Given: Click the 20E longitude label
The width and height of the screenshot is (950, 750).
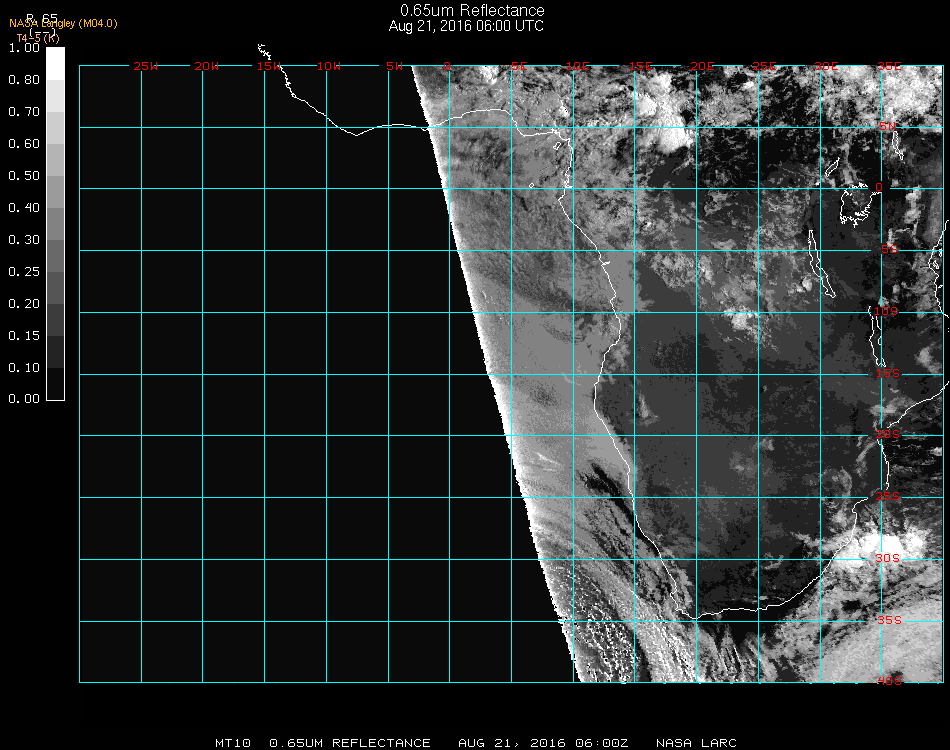Looking at the screenshot, I should pyautogui.click(x=702, y=66).
